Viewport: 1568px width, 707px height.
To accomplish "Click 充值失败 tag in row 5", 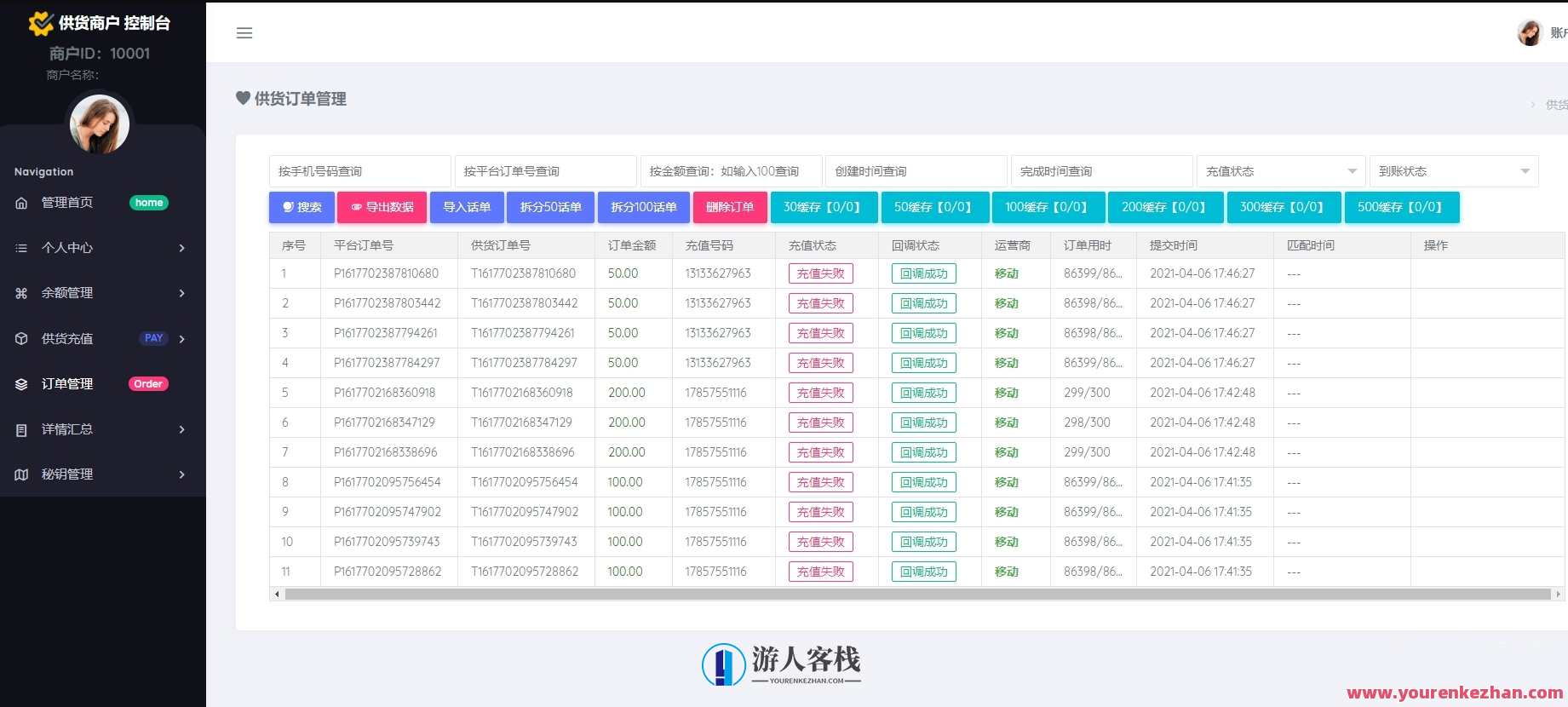I will (821, 393).
